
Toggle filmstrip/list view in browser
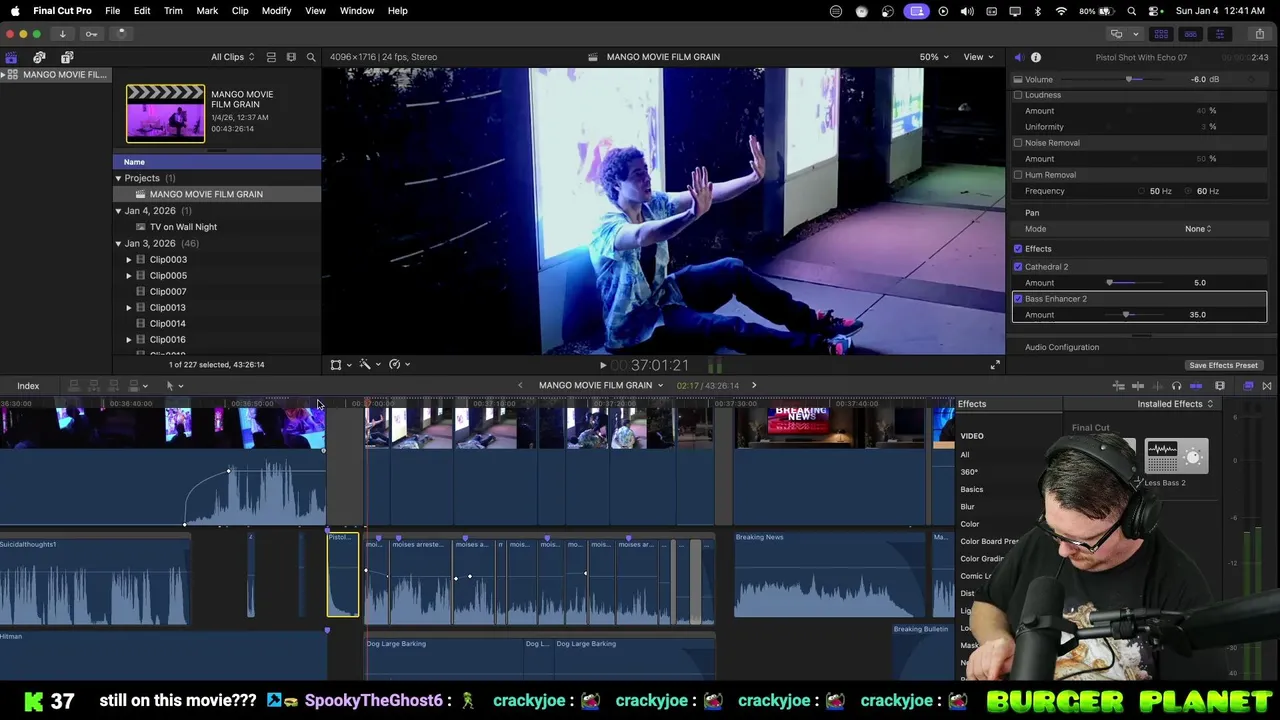291,57
